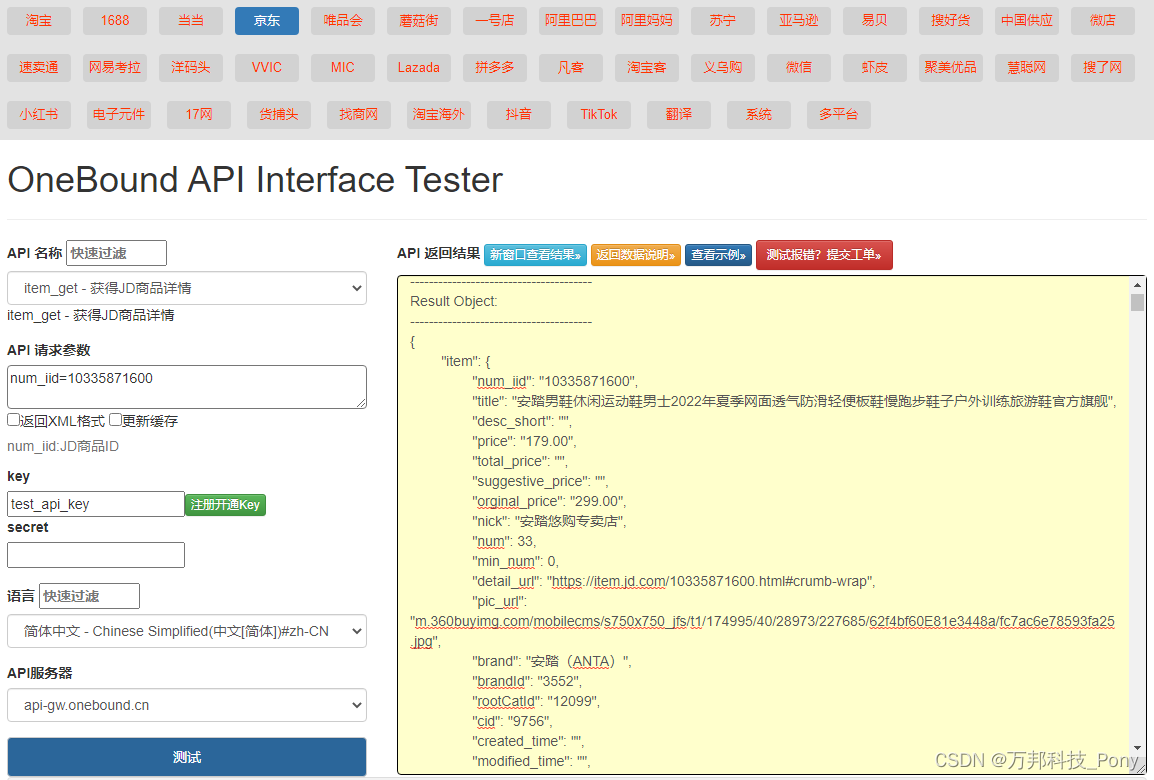Switch to the MIC tab
The width and height of the screenshot is (1154, 780).
point(343,68)
